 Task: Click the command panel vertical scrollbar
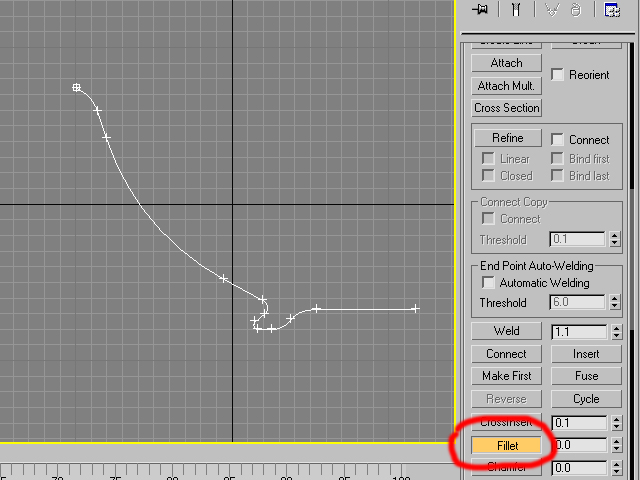click(x=632, y=120)
